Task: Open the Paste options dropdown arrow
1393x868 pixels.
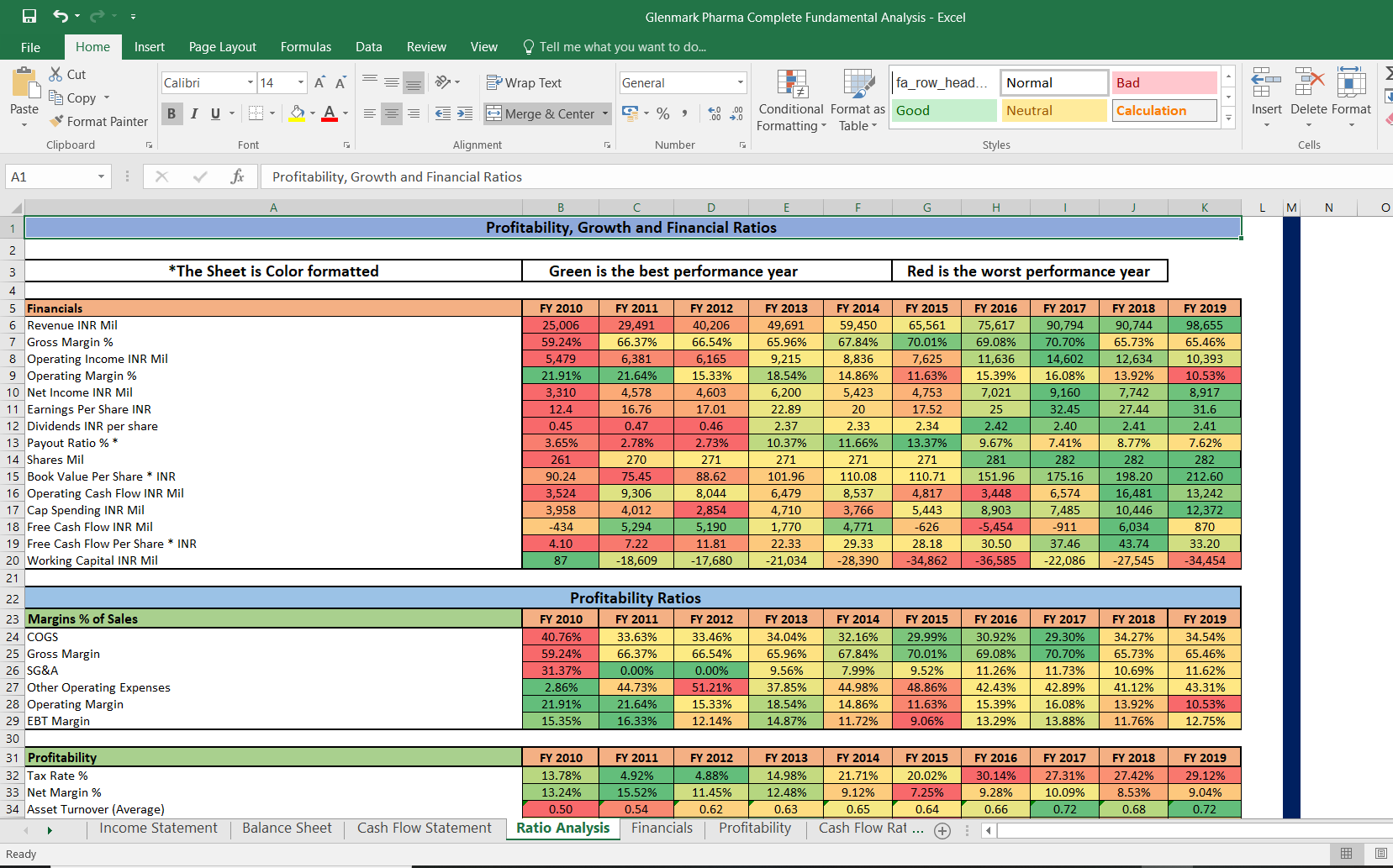Action: (x=24, y=125)
